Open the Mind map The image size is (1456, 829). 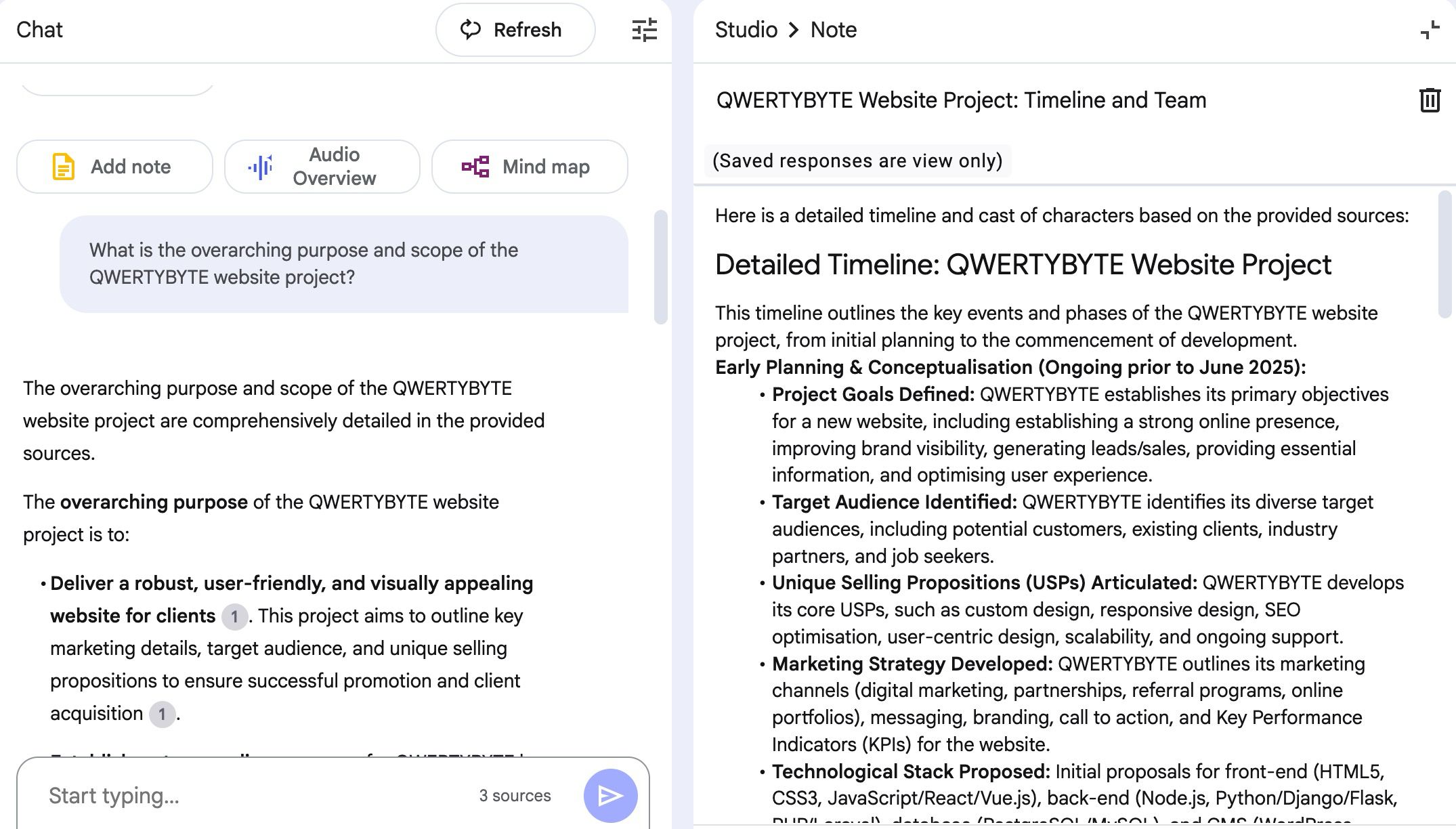(529, 167)
